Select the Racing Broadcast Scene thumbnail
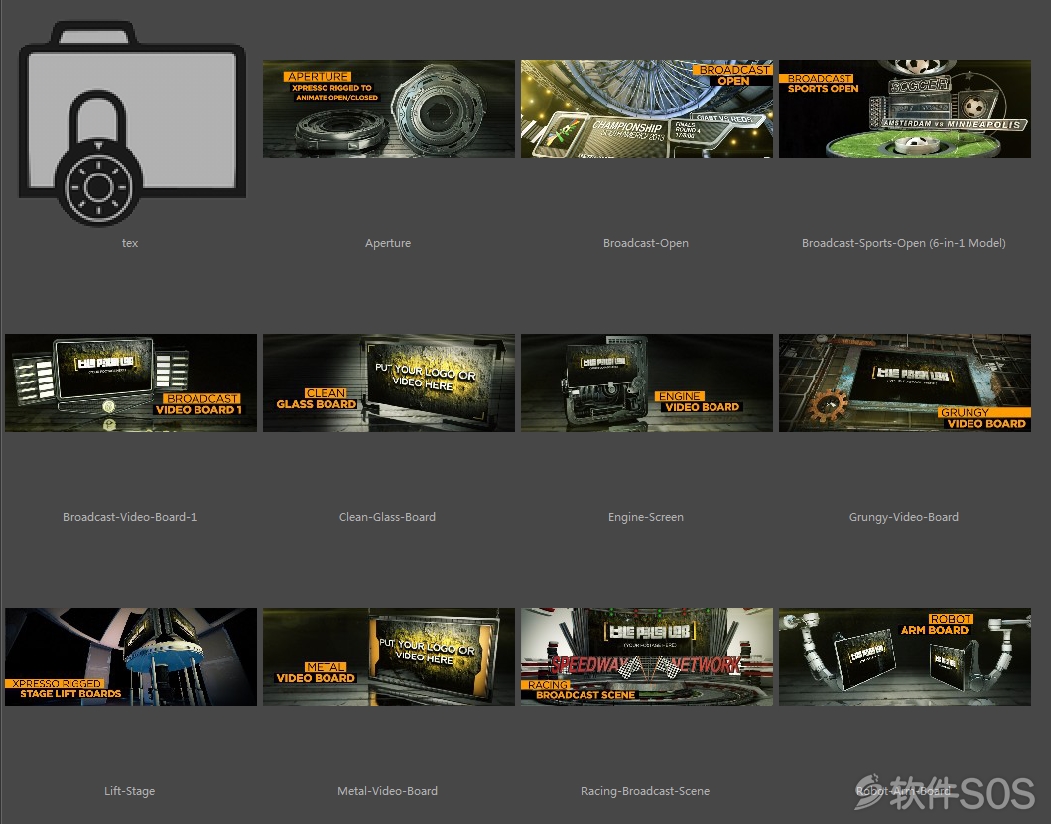Viewport: 1051px width, 824px height. (647, 657)
